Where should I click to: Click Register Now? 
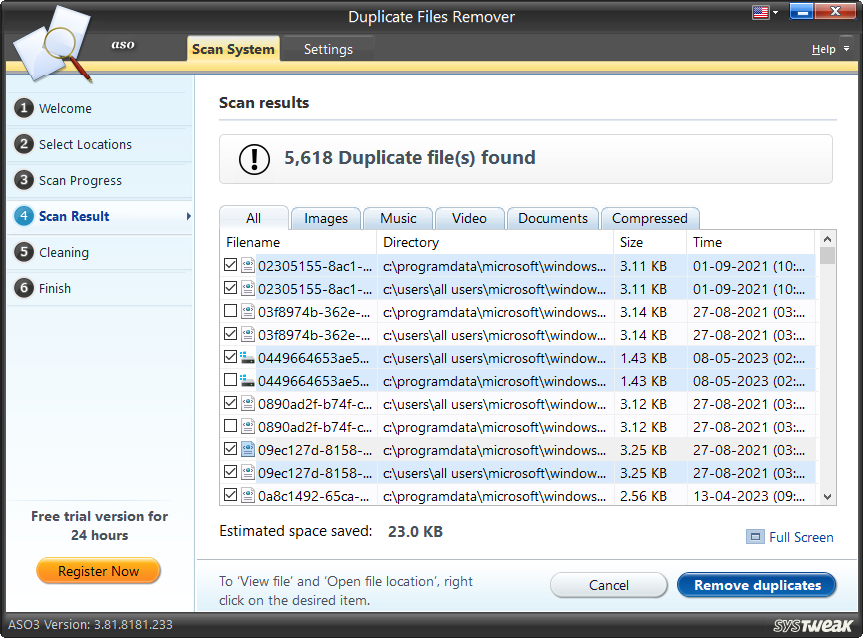[x=98, y=571]
